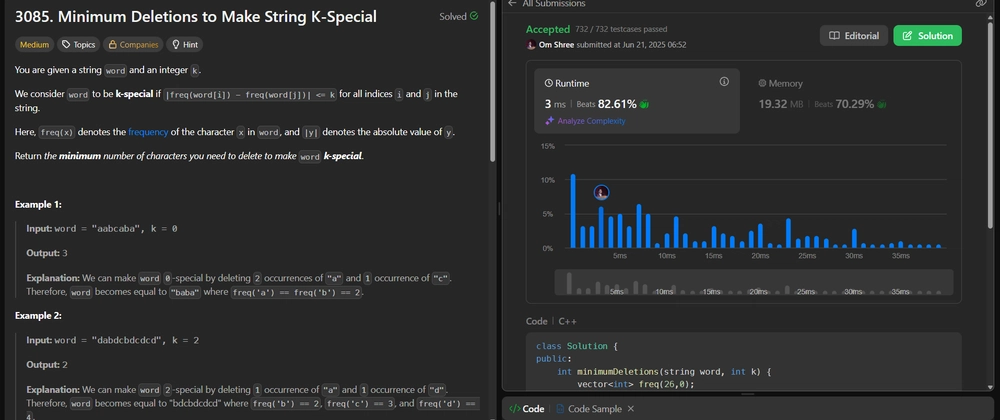Image resolution: width=1000 pixels, height=420 pixels.
Task: Click the minimumDeletions function signature line
Action: (665, 372)
